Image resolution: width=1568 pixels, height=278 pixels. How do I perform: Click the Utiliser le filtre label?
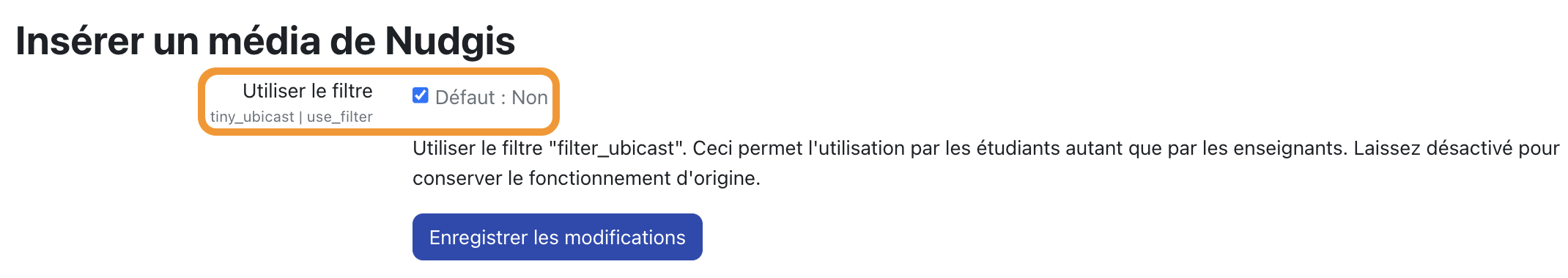coord(308,91)
